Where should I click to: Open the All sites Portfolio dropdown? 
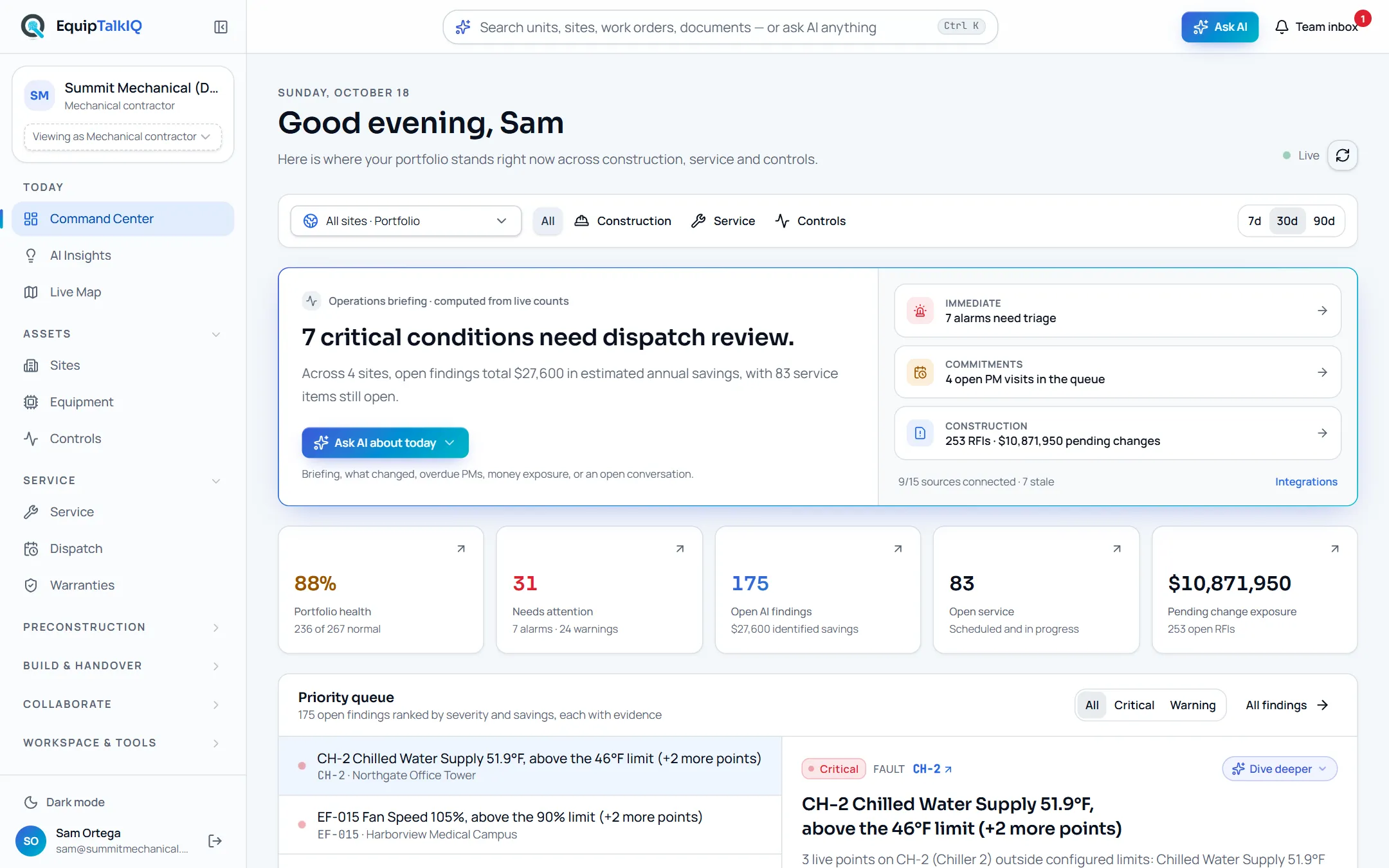point(406,221)
